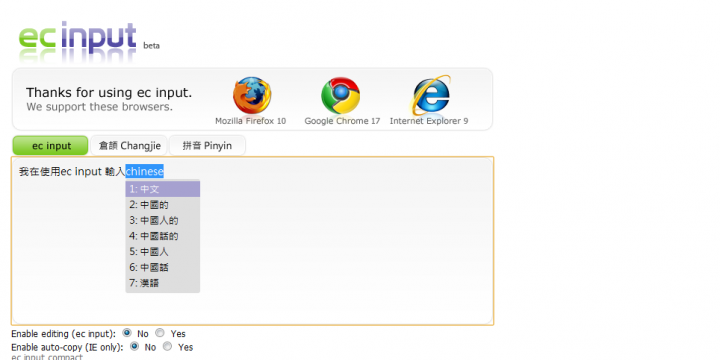Choose suggestion 2: 中國的
The height and width of the screenshot is (360, 720).
coord(163,205)
